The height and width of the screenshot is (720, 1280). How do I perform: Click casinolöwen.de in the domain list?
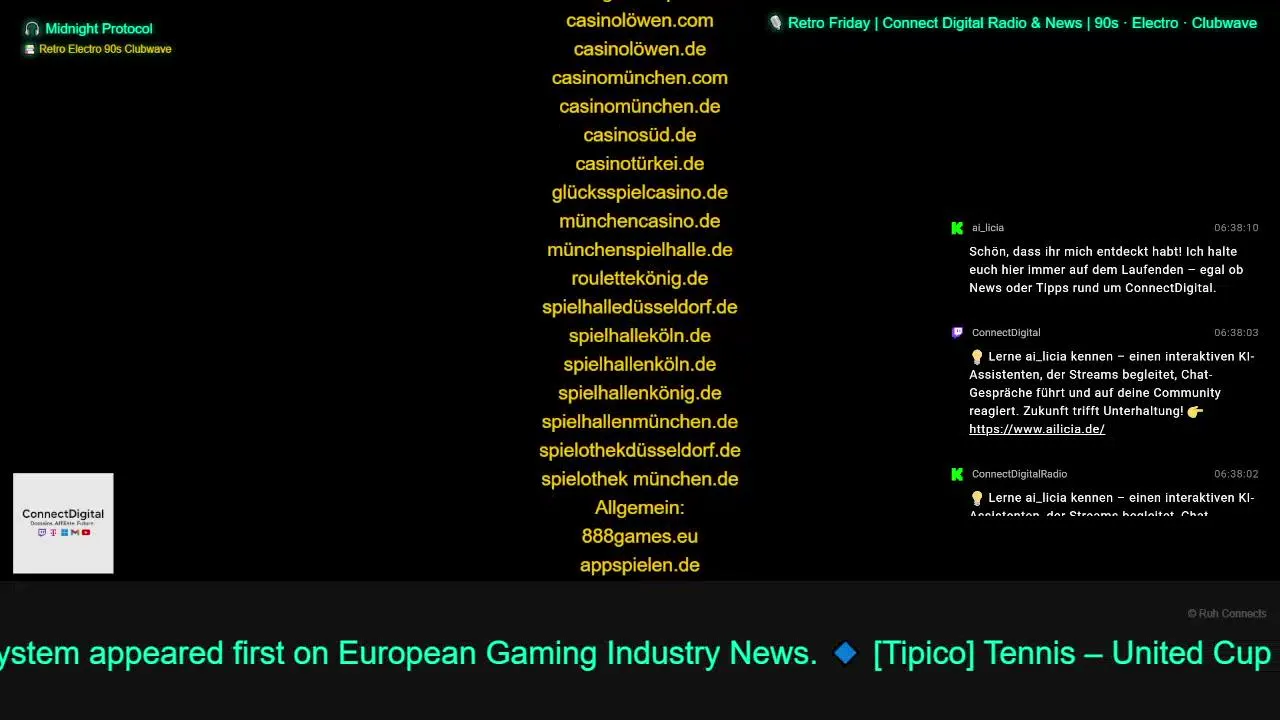click(640, 49)
